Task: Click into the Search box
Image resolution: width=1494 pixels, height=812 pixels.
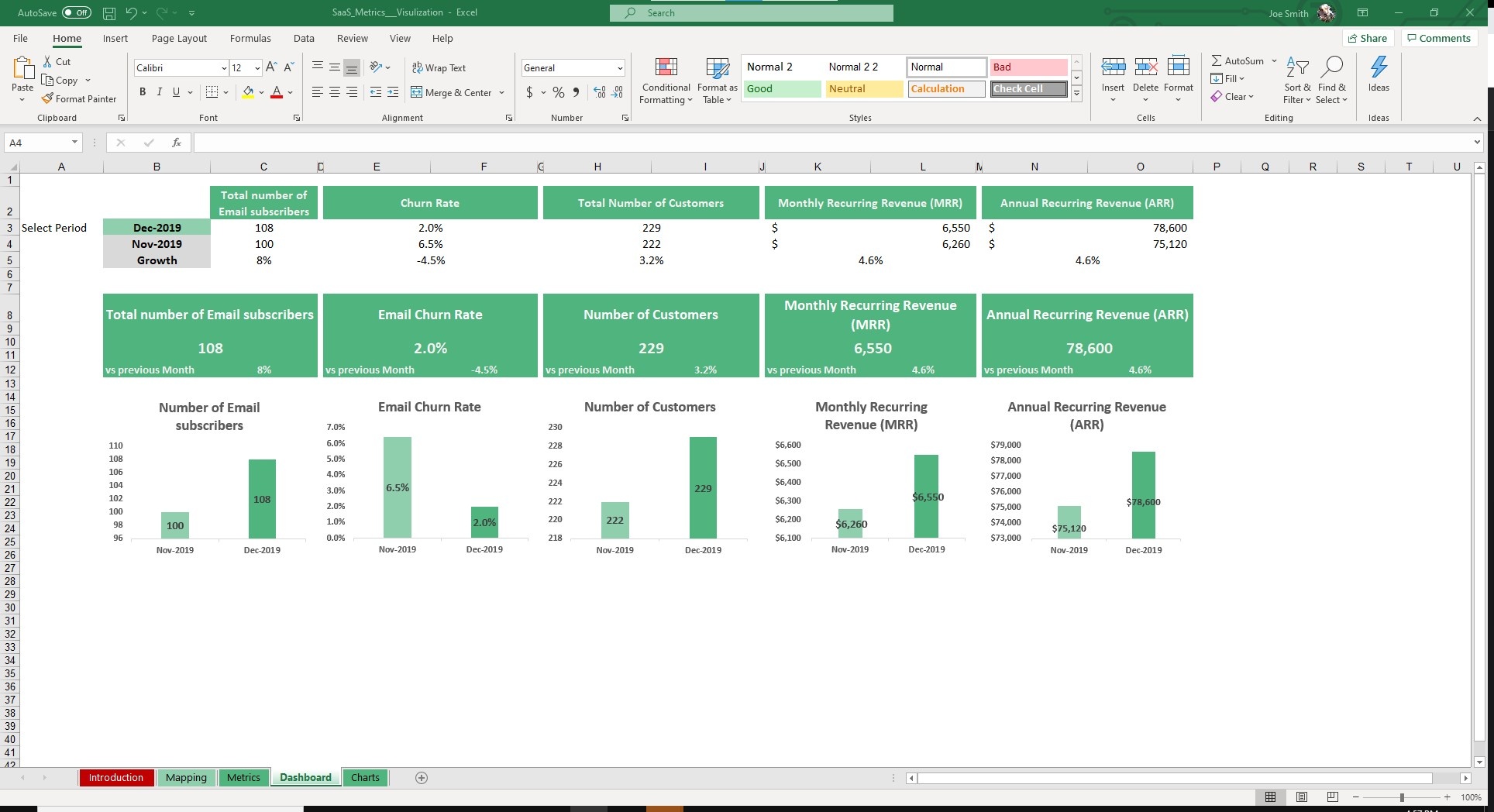Action: tap(751, 12)
